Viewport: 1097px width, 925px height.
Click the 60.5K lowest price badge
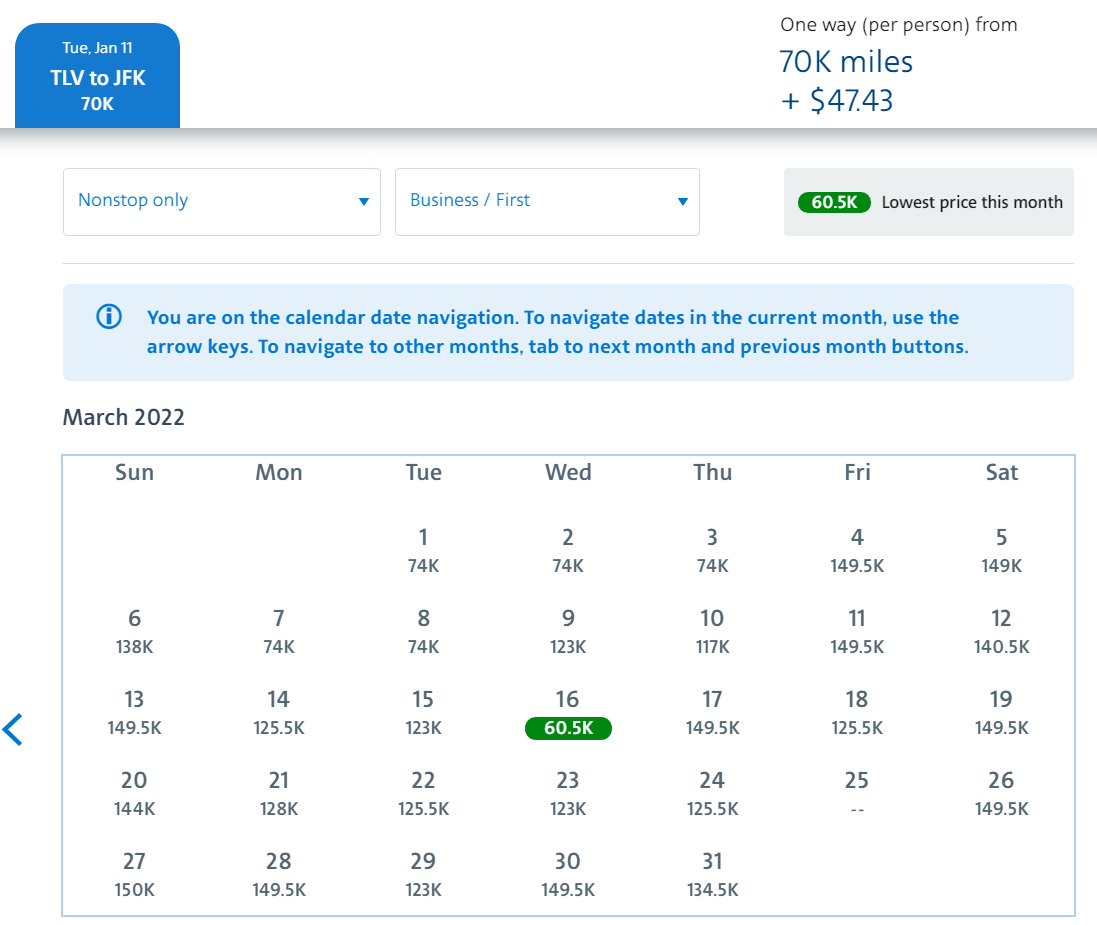tap(834, 202)
